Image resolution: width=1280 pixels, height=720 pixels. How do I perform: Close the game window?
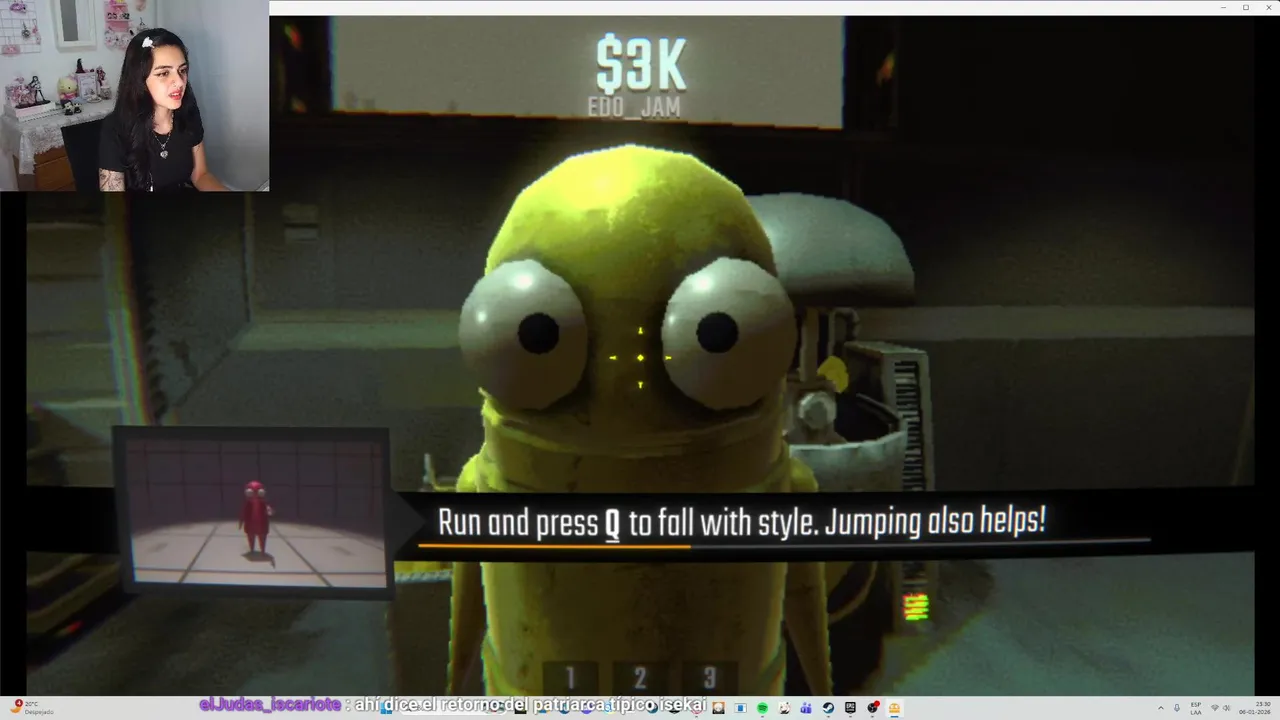point(1267,7)
